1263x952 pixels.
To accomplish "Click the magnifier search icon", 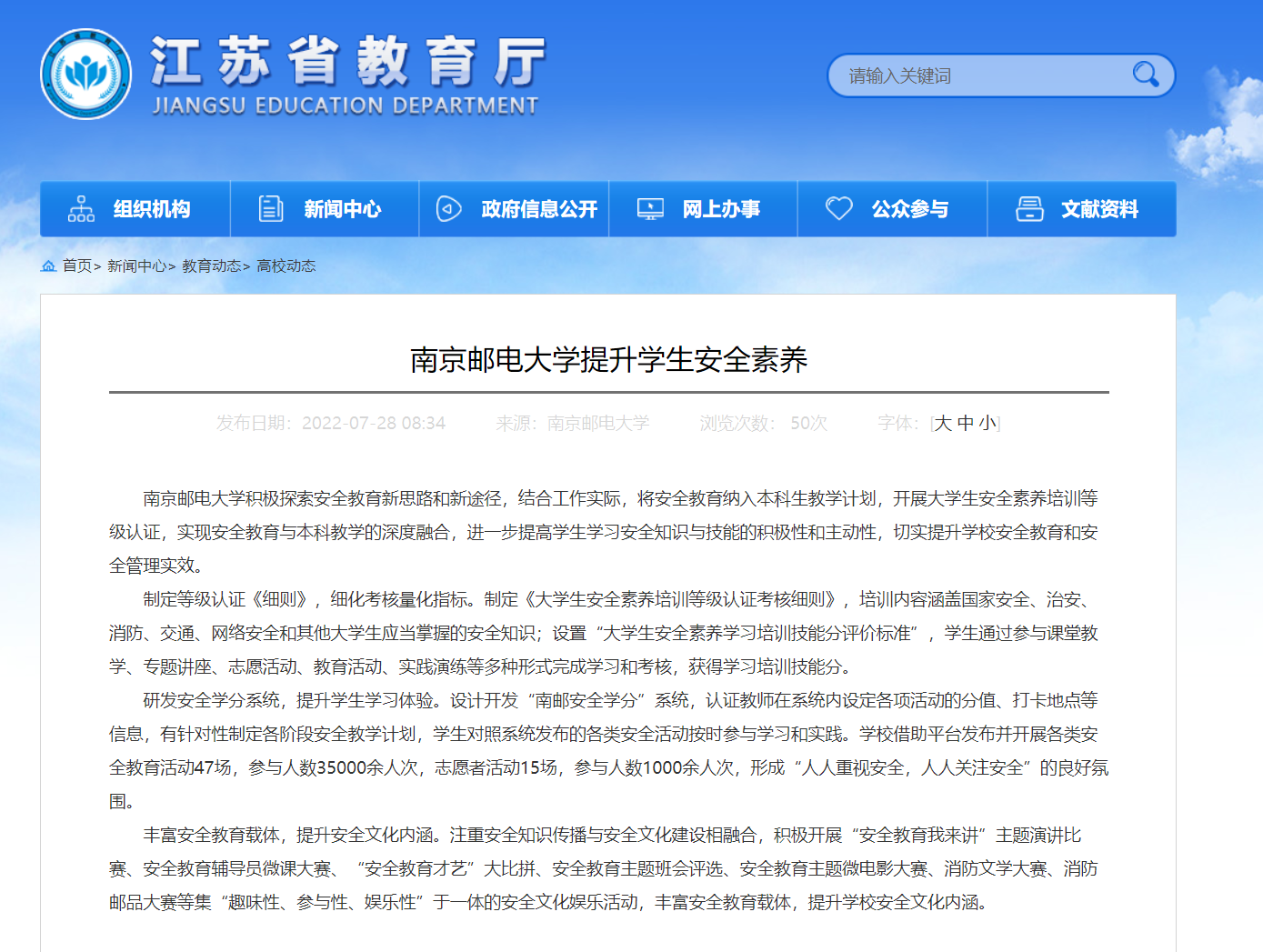I will (x=1145, y=75).
